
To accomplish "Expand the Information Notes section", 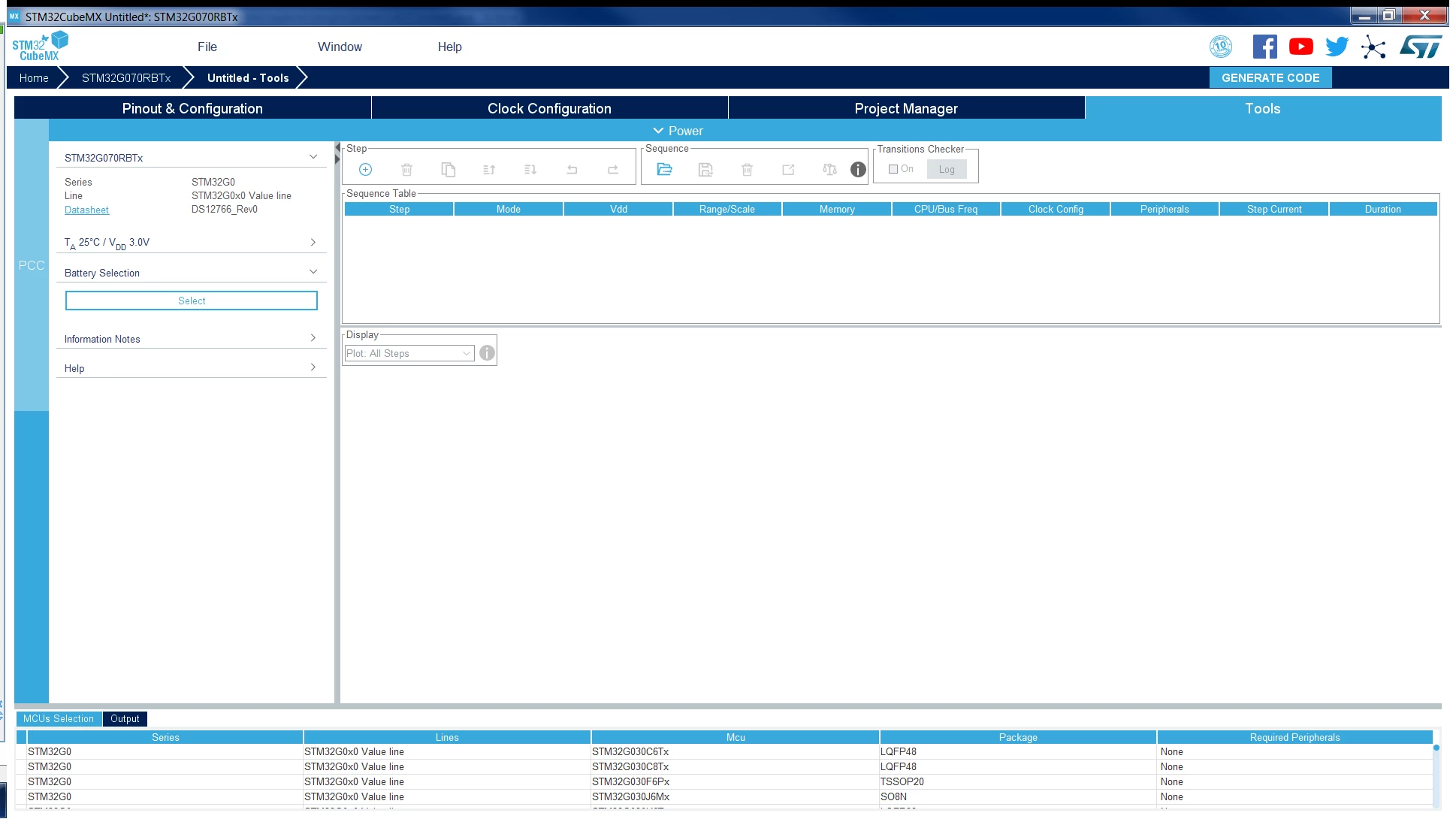I will tap(313, 338).
